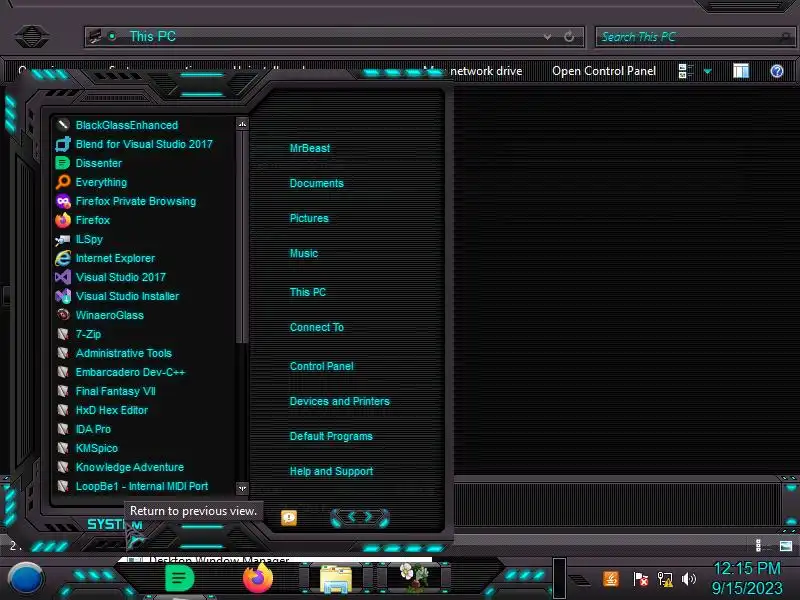
Task: Change the view layout icon
Action: click(x=686, y=71)
